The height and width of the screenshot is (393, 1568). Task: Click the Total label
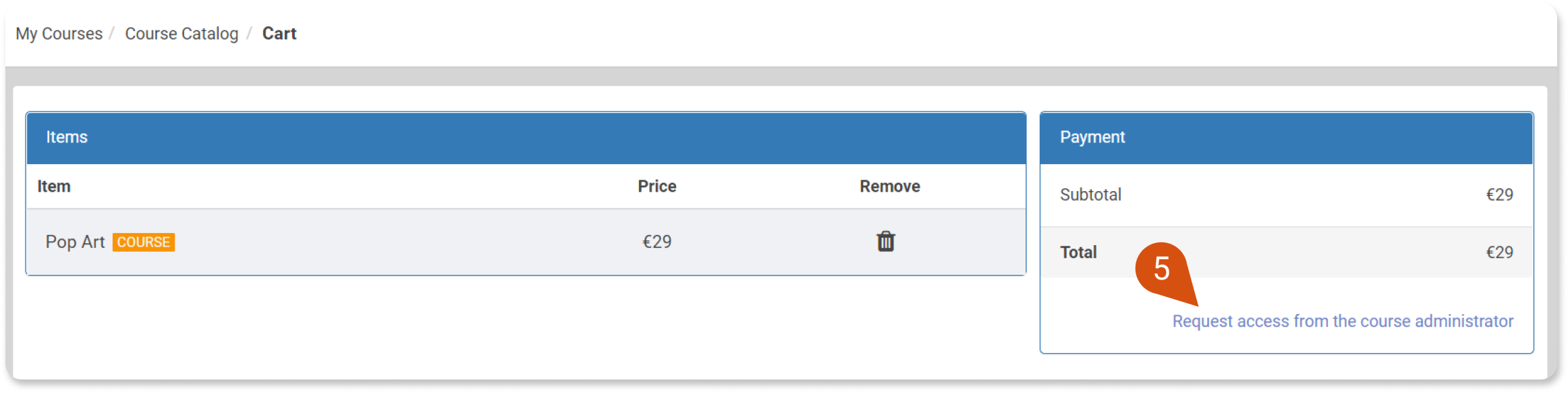1078,253
